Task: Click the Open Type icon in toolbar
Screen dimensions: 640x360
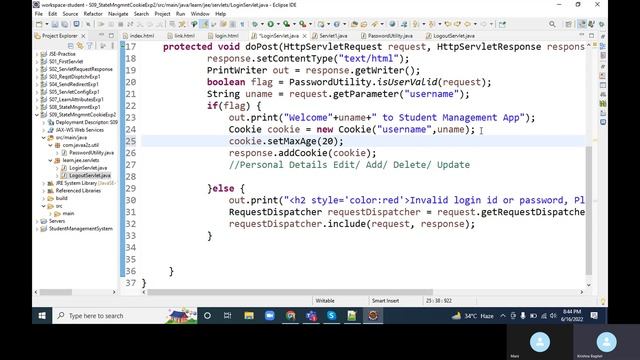Action: 354,24
